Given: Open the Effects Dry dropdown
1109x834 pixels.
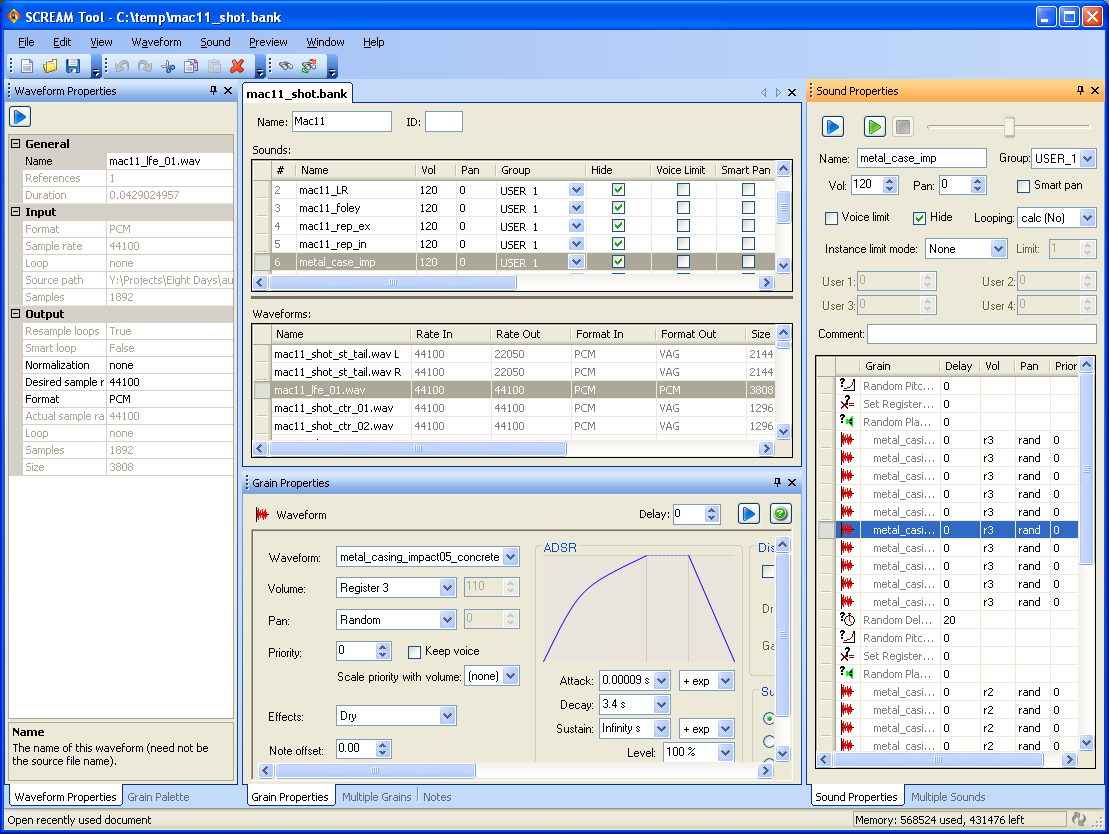Looking at the screenshot, I should (x=447, y=716).
